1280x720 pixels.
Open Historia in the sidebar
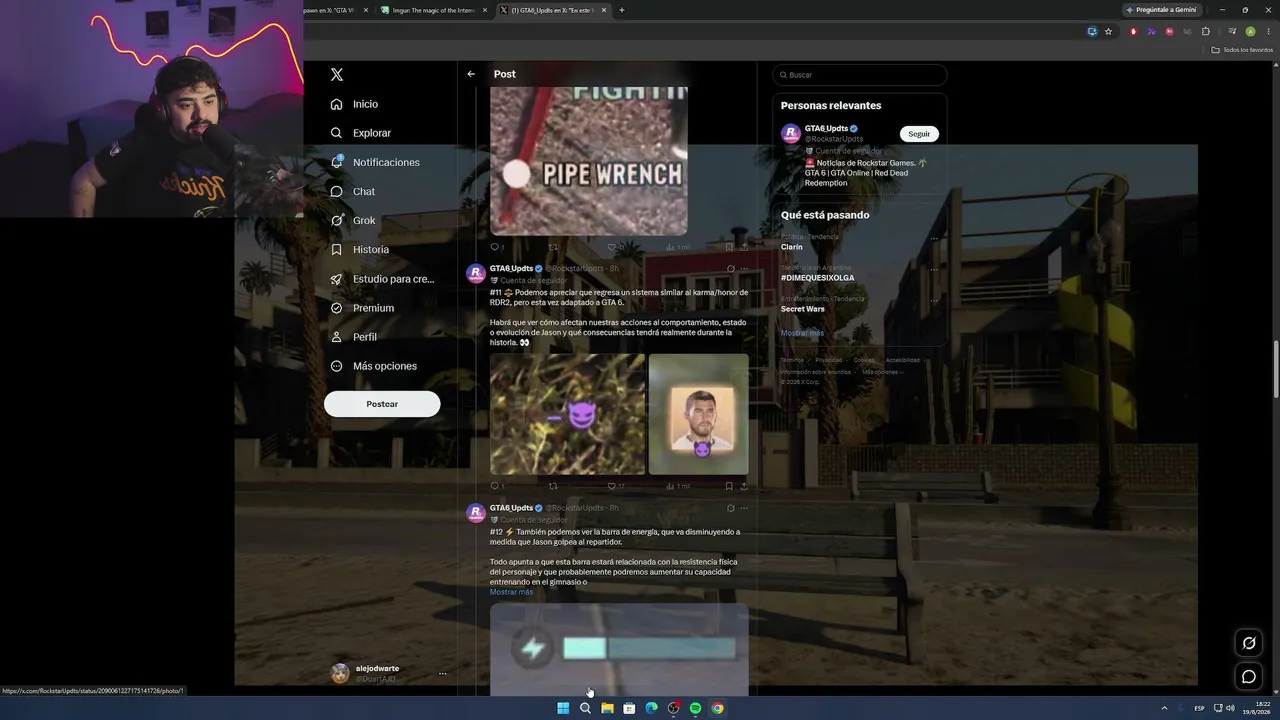360,249
